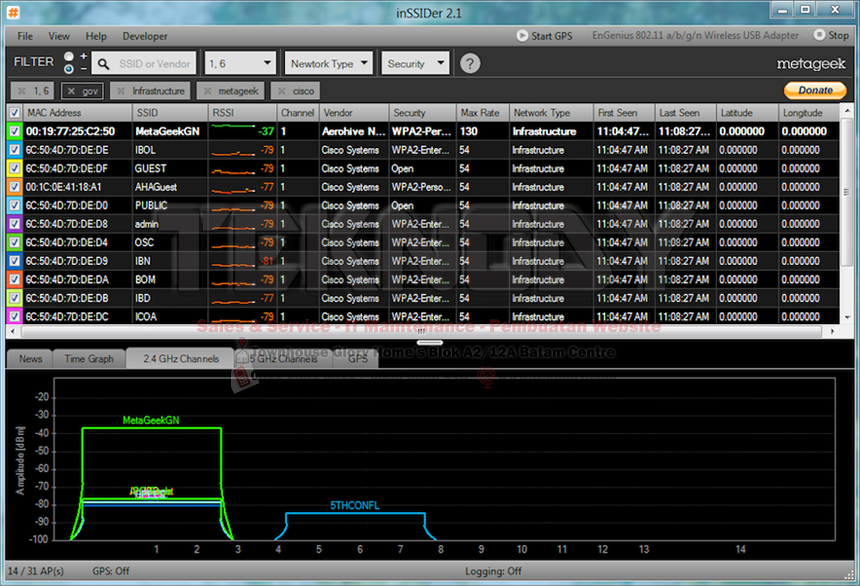Click the metageek logo

(811, 64)
